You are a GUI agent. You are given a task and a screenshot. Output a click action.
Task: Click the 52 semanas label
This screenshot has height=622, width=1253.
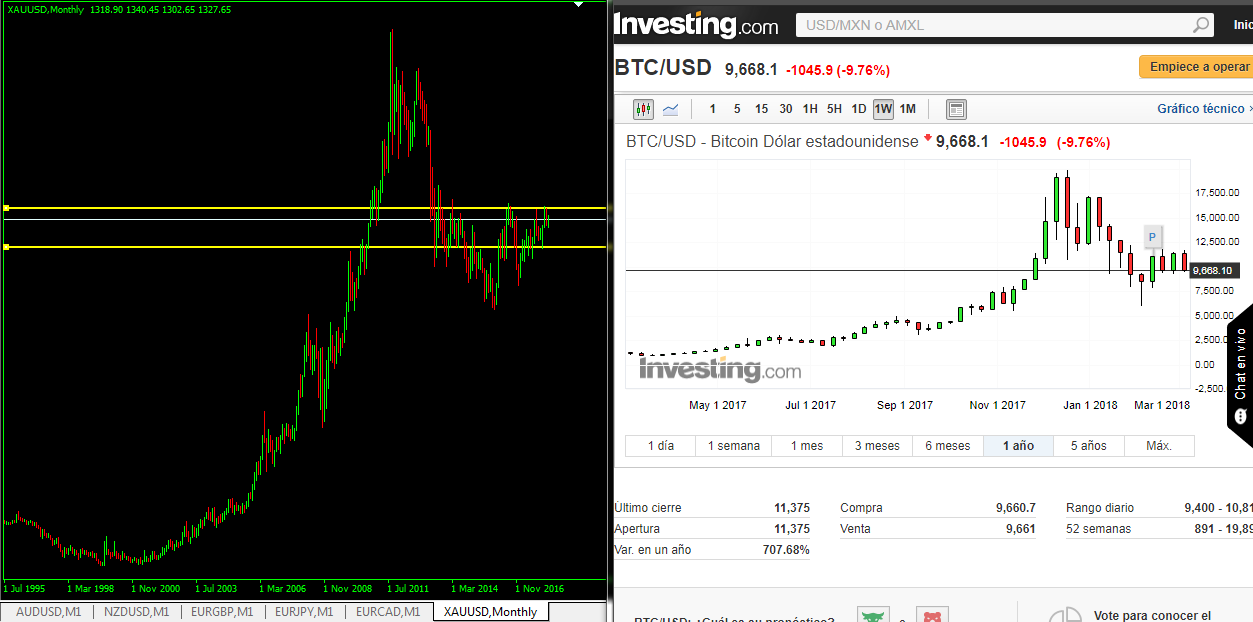coord(1098,529)
